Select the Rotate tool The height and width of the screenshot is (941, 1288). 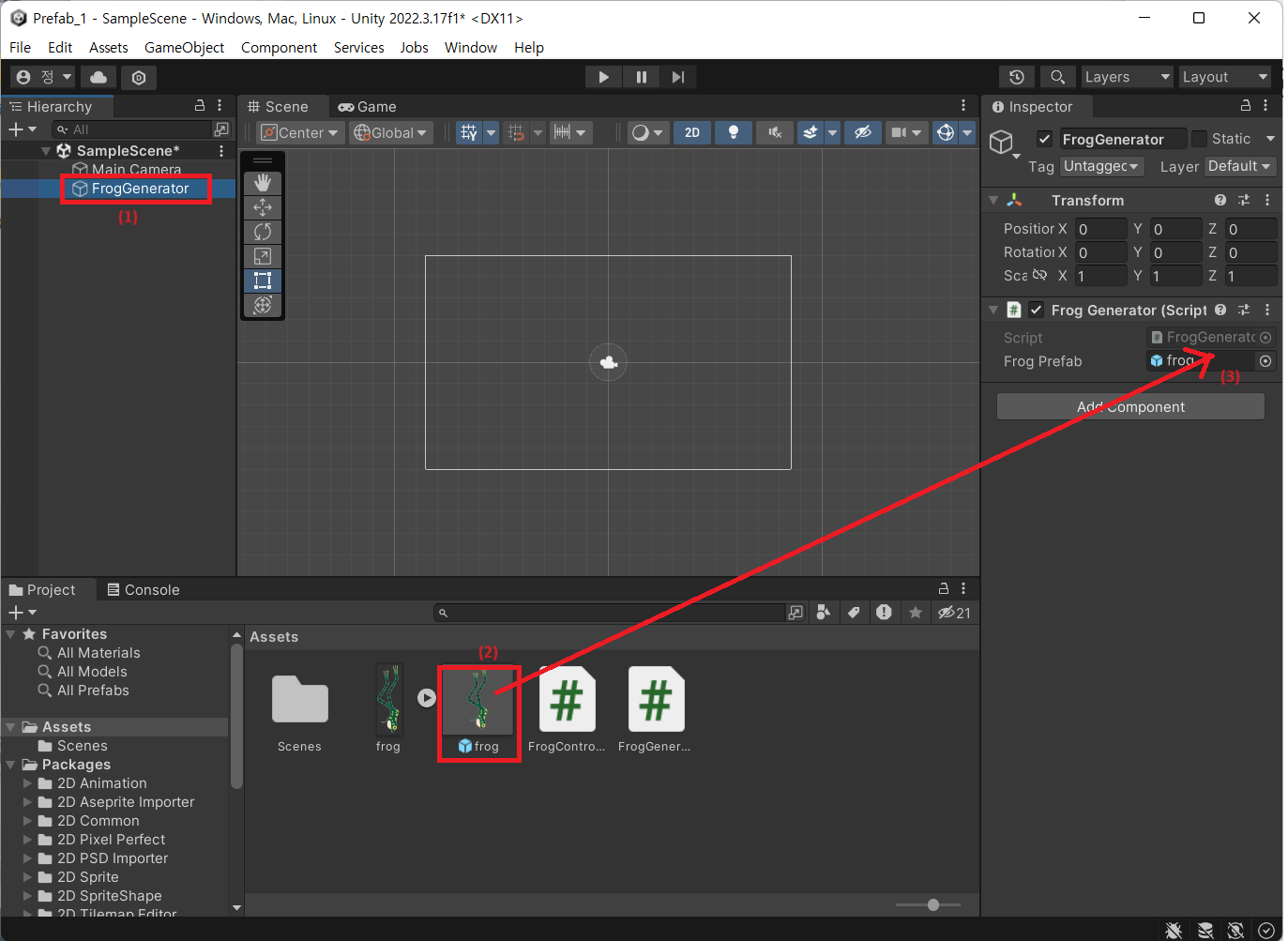pyautogui.click(x=263, y=232)
